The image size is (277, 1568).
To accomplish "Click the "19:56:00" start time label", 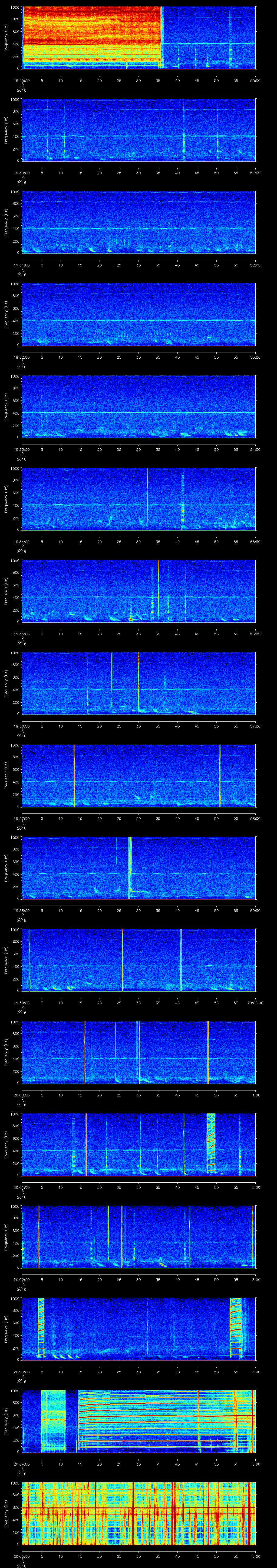I will pos(22,726).
